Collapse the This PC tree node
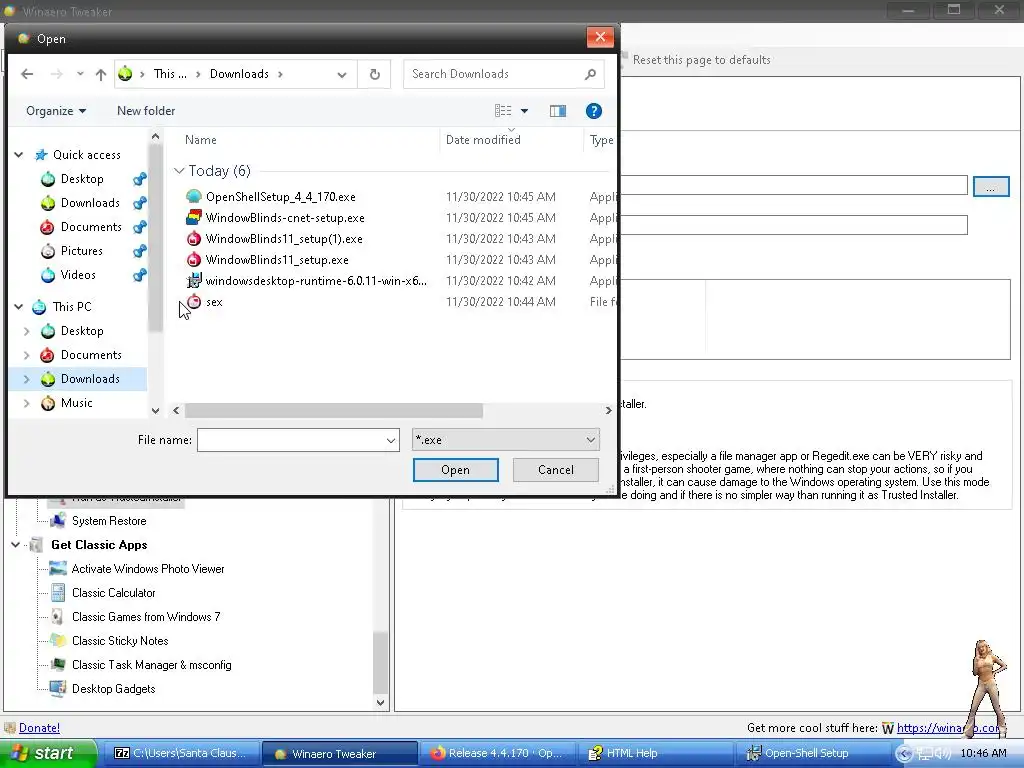Screen dimensions: 1024x768 click(x=19, y=307)
